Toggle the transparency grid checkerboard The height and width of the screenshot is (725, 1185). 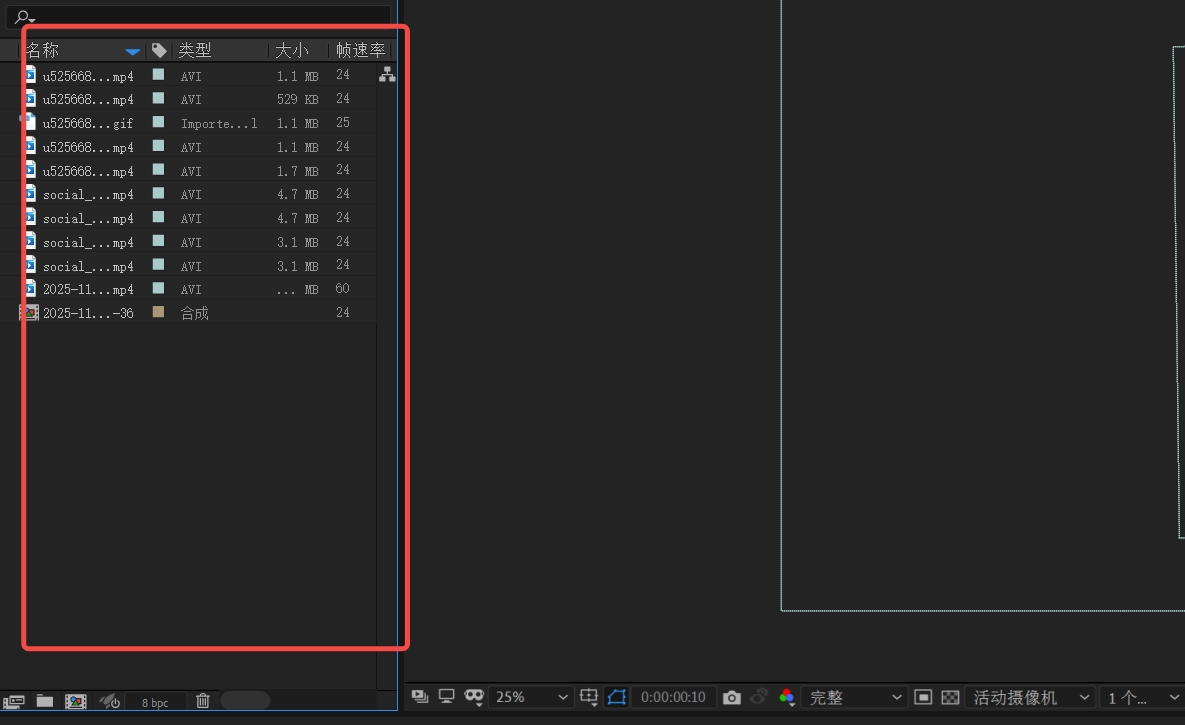(950, 697)
